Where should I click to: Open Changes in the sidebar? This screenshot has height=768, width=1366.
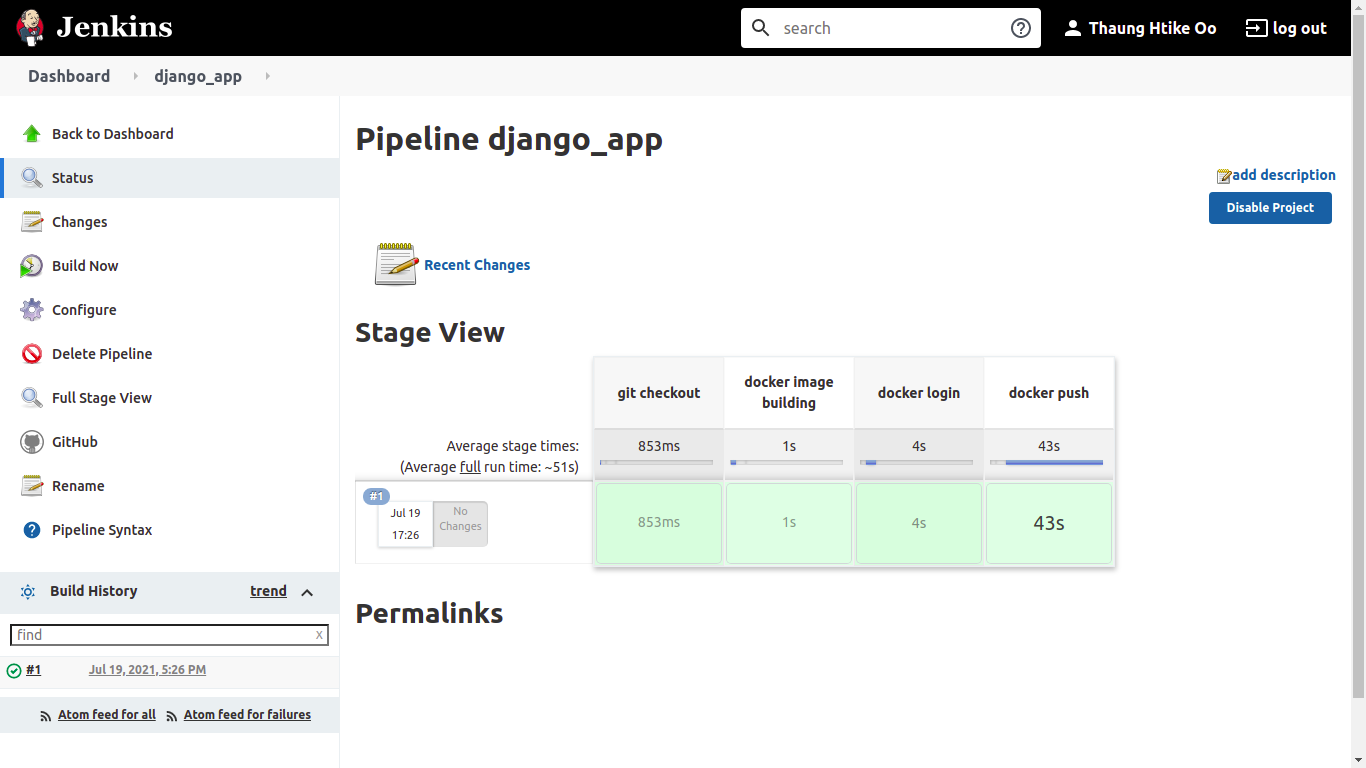[x=80, y=222]
